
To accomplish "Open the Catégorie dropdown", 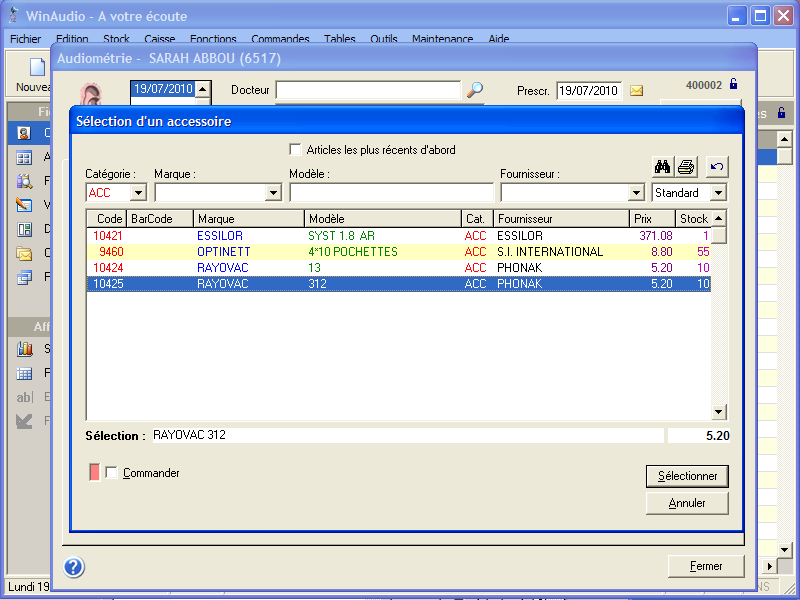I will [x=138, y=193].
